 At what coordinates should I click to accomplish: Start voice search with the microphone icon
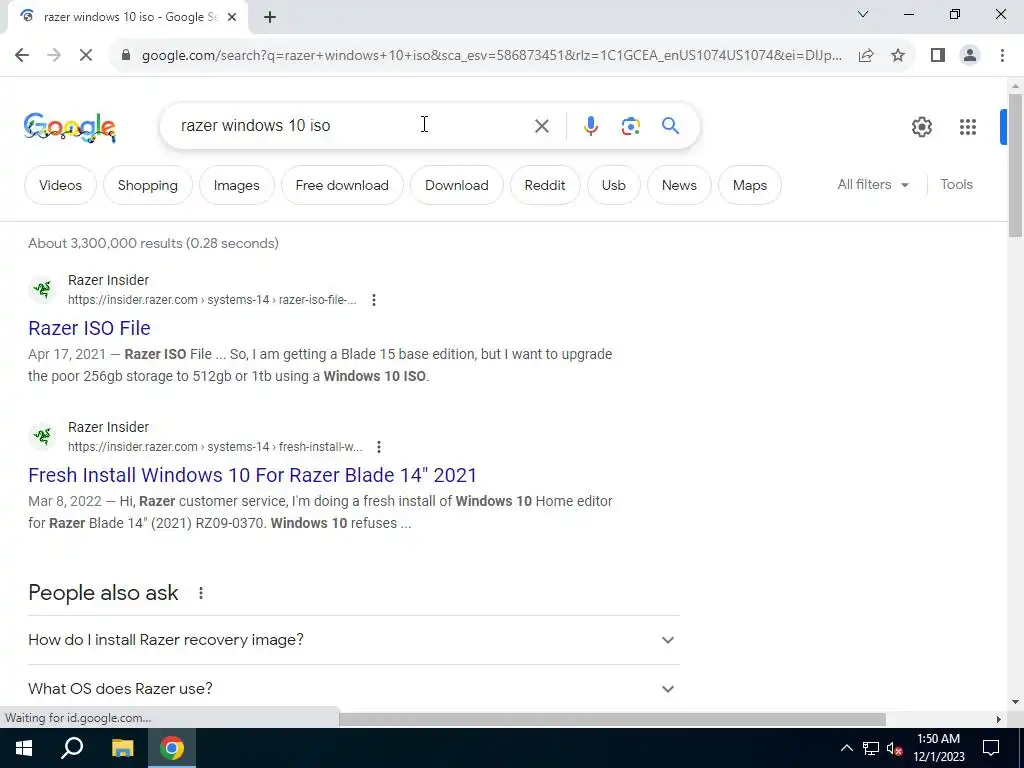point(590,126)
